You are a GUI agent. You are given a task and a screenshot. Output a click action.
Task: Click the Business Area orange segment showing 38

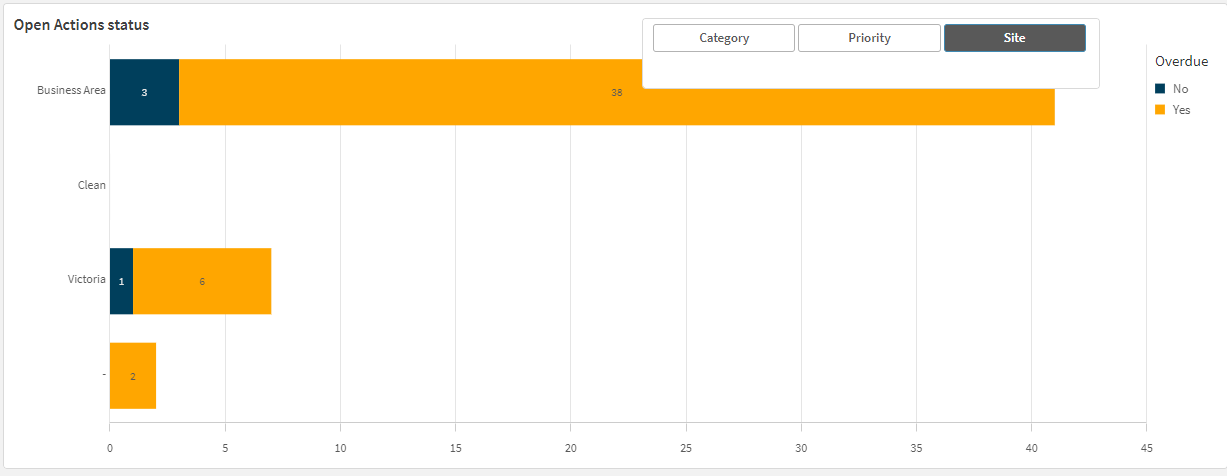click(x=616, y=92)
